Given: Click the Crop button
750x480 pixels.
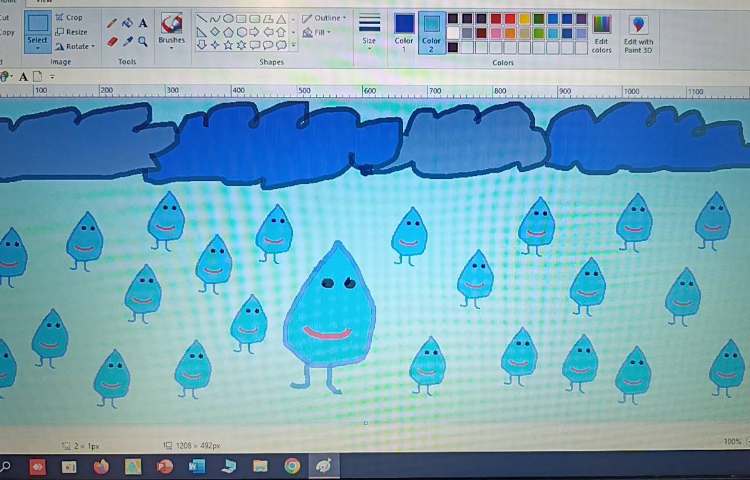Looking at the screenshot, I should (x=69, y=17).
